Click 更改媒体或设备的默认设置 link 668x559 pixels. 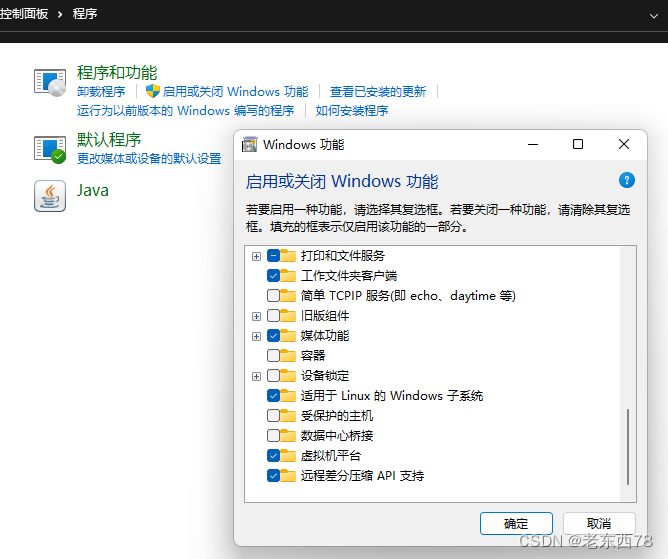[x=149, y=158]
